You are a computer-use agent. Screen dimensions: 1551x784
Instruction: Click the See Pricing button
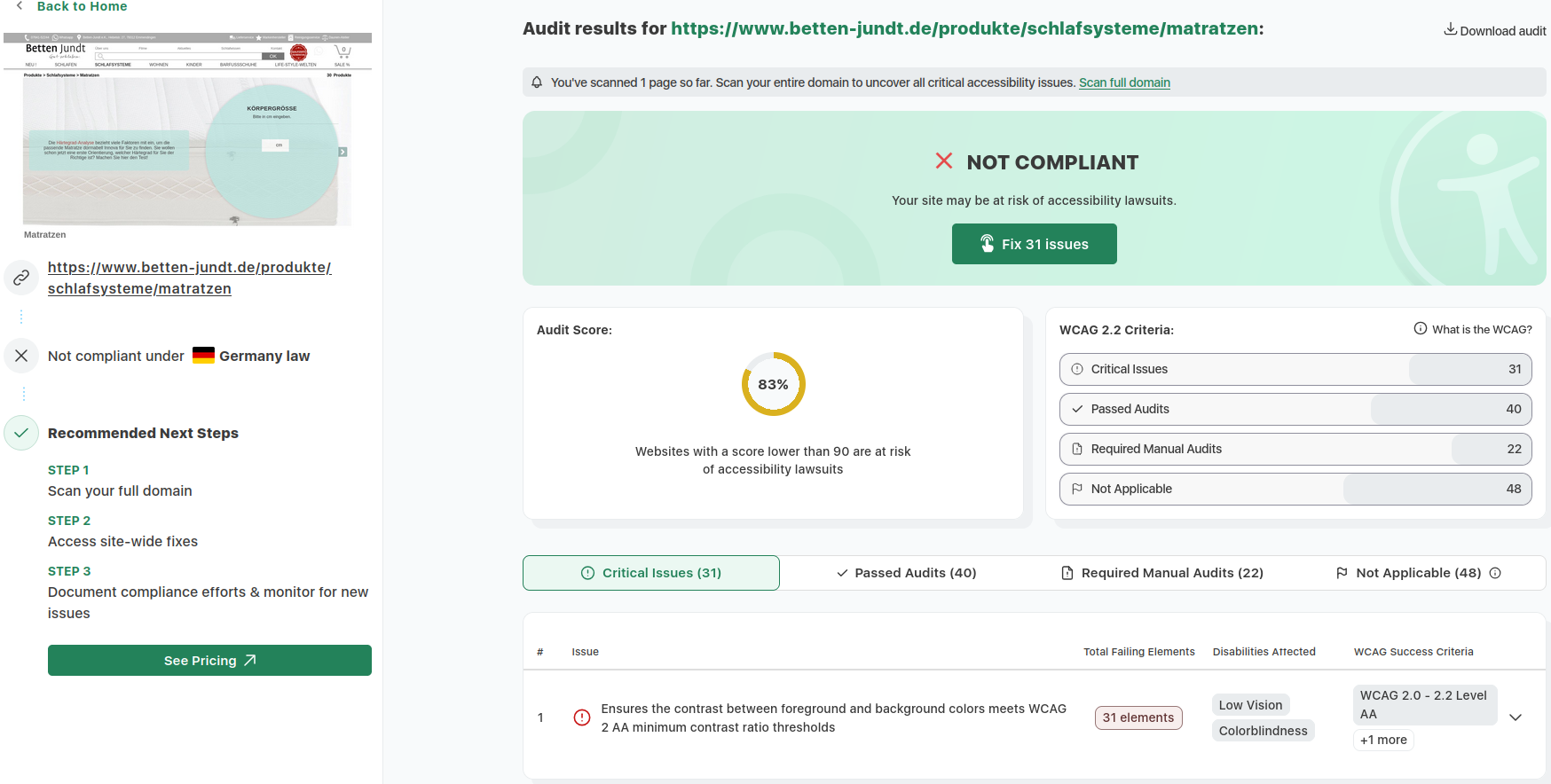click(x=209, y=661)
